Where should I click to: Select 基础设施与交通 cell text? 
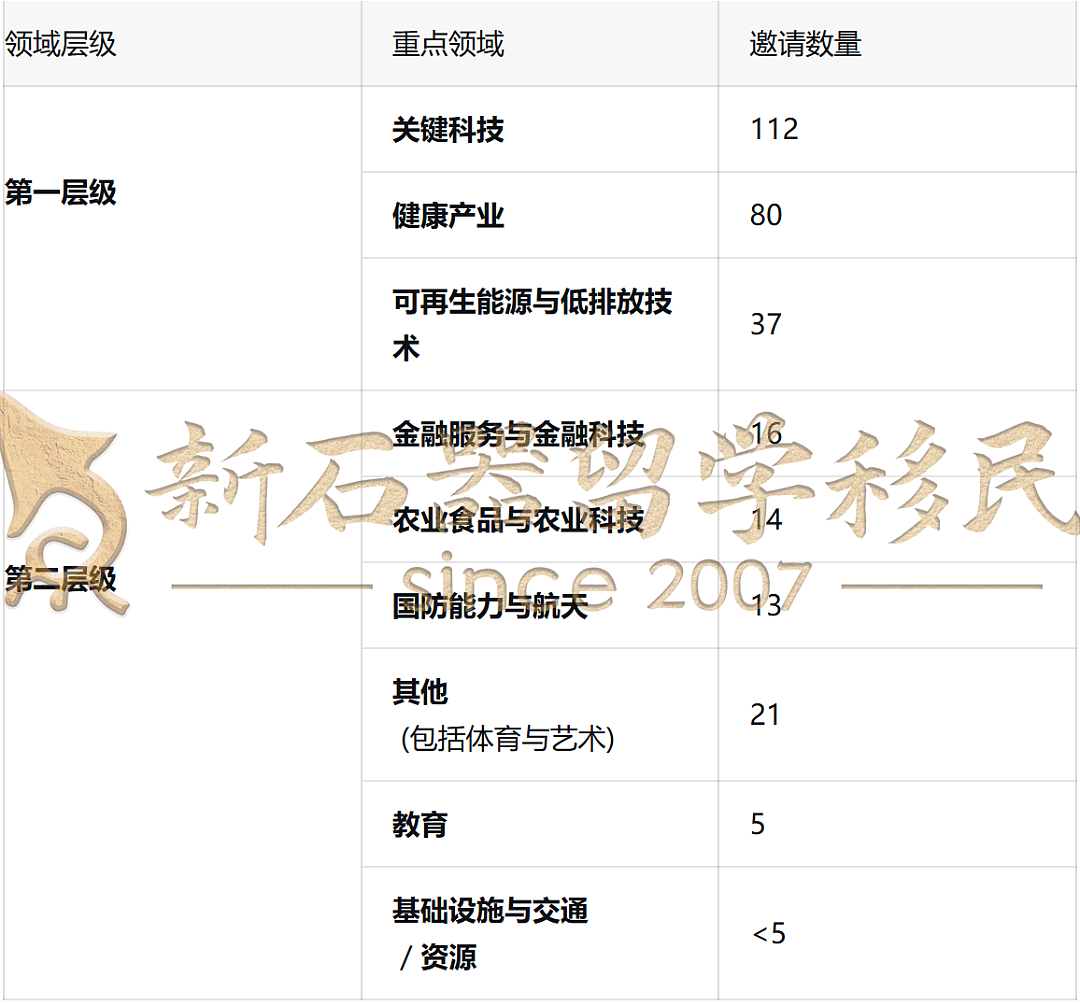pos(490,911)
